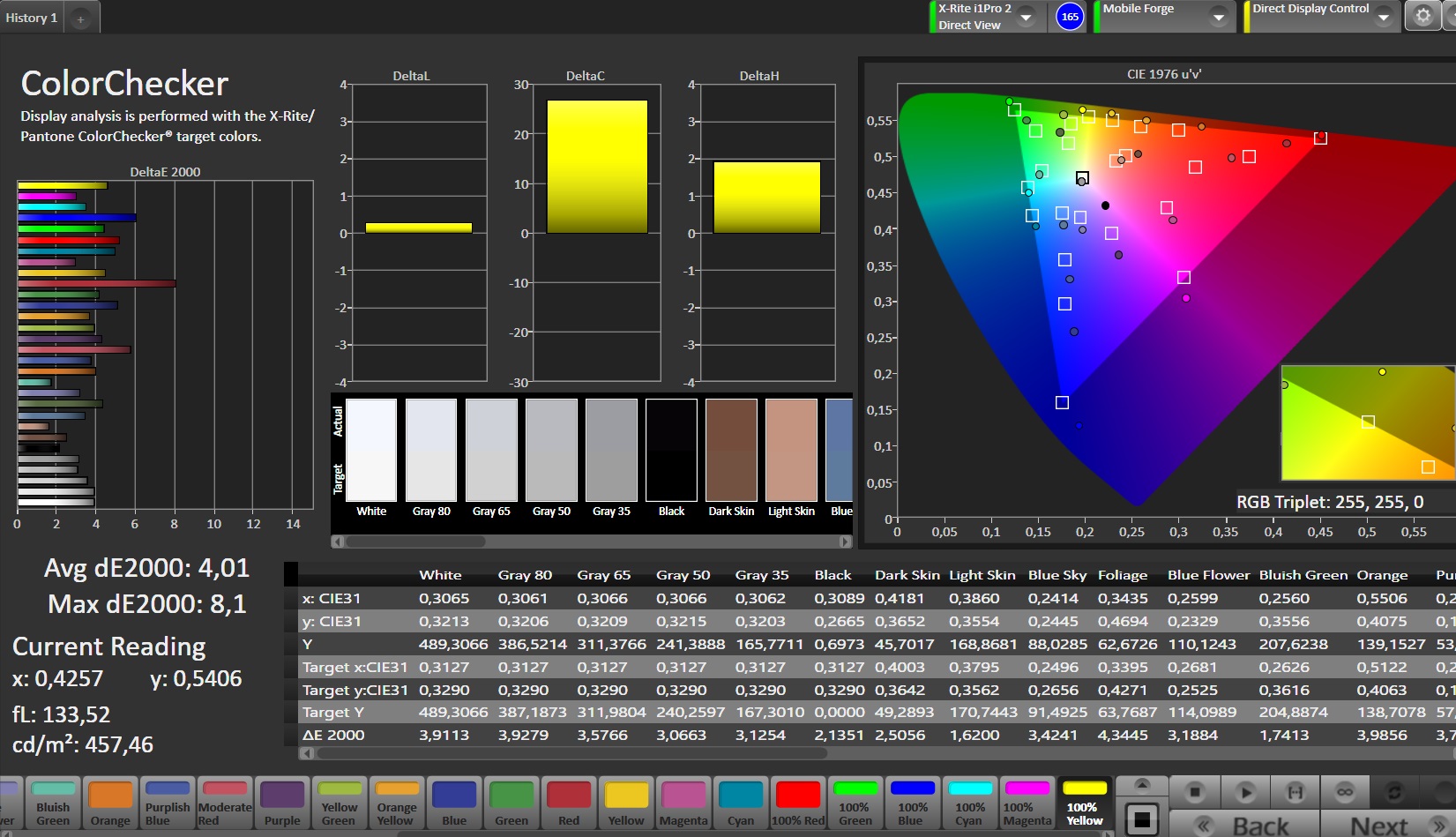Open the settings gear in top toolbar

coord(1422,16)
